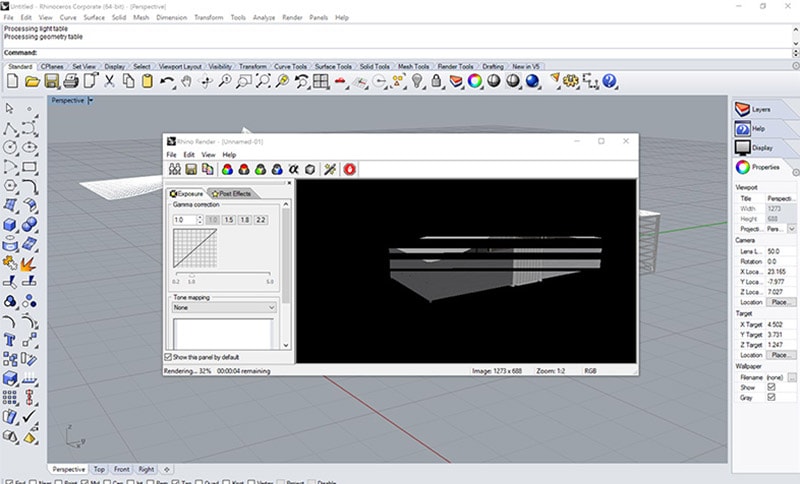Click the gamma value spinner arrows
Image resolution: width=800 pixels, height=484 pixels.
coord(199,220)
